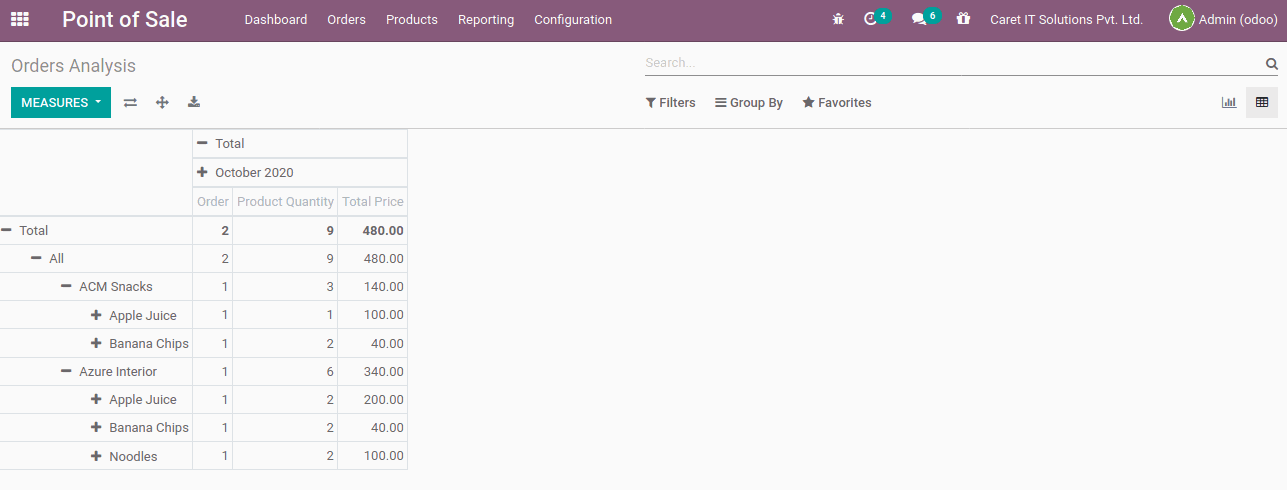Screen dimensions: 1287x490
Task: Open the Reporting menu
Action: pyautogui.click(x=486, y=19)
